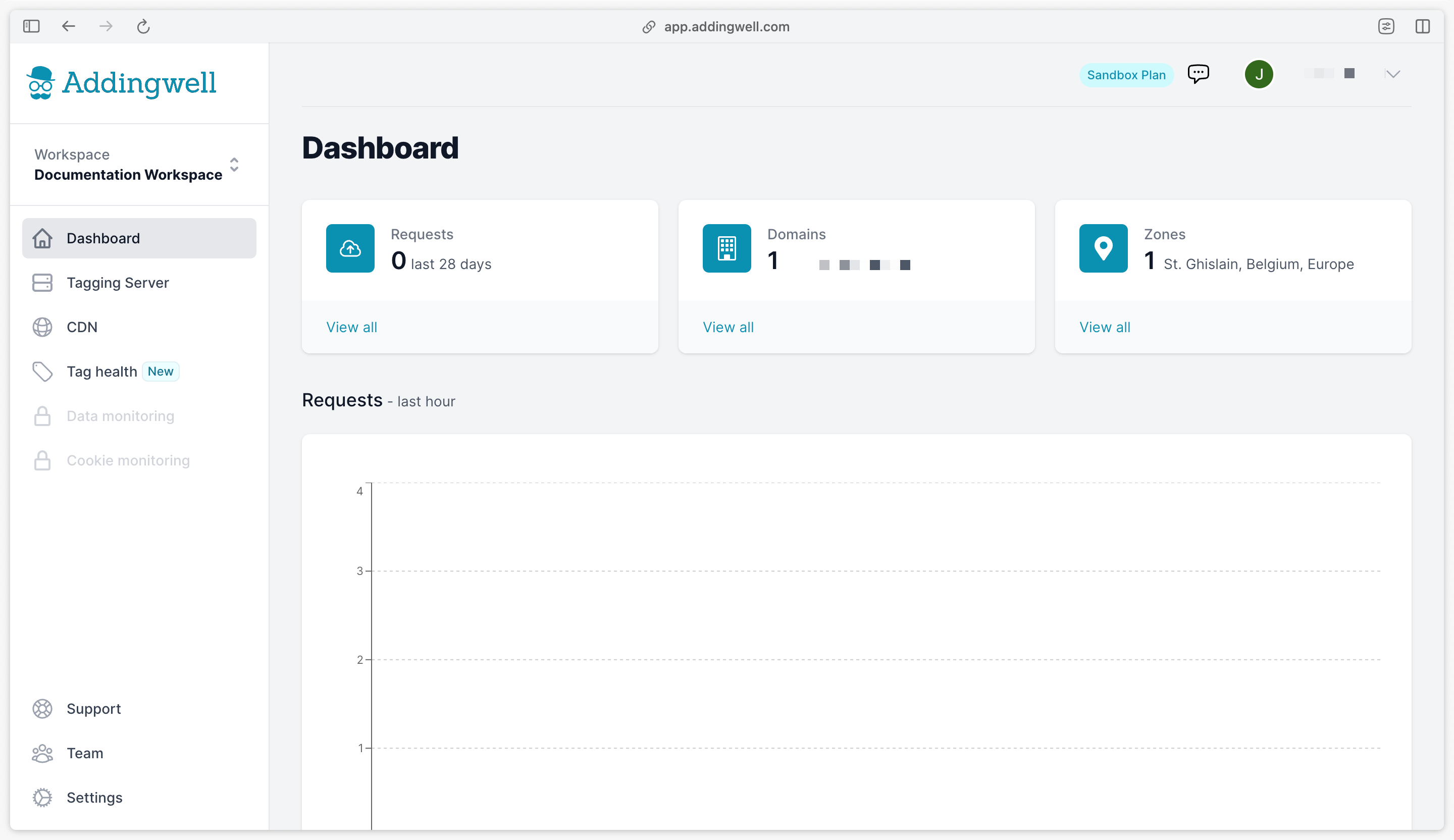Click the Team people icon
Image resolution: width=1454 pixels, height=840 pixels.
[x=42, y=753]
